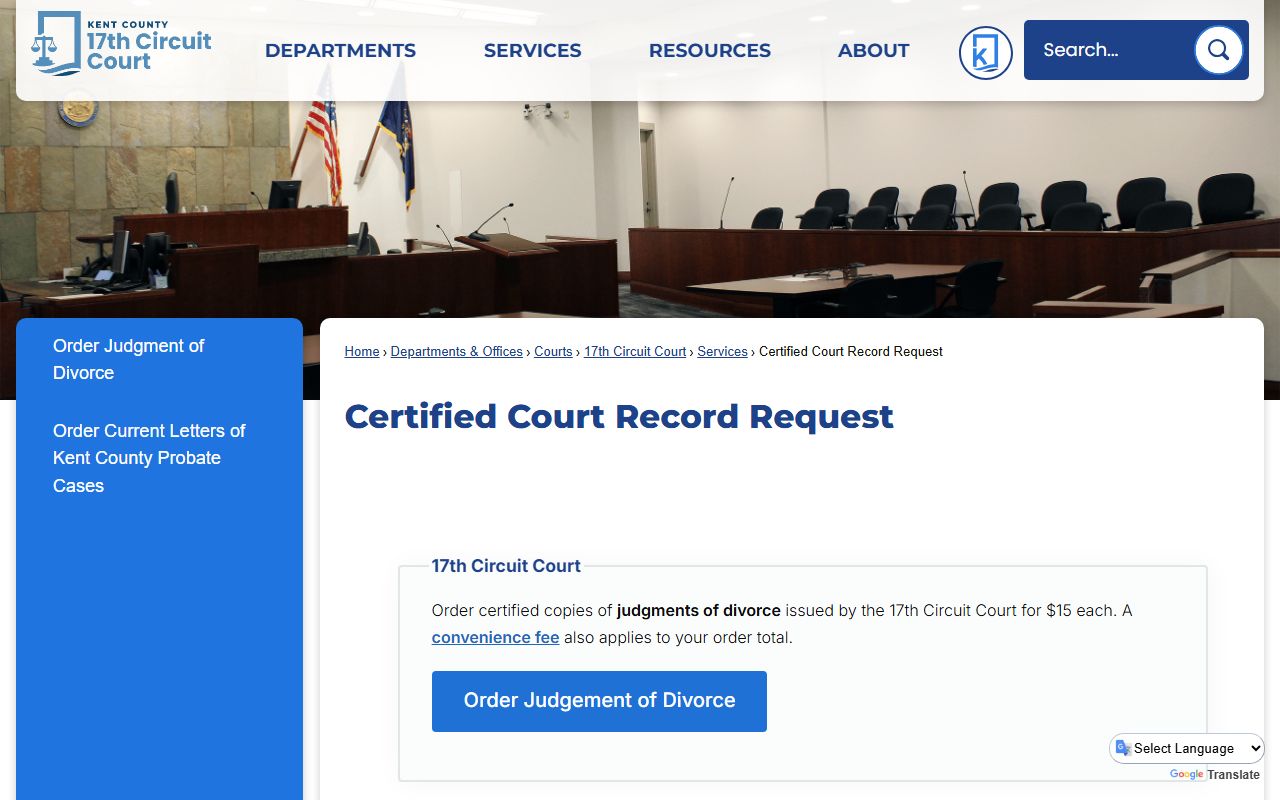1280x800 pixels.
Task: Click the Google Translate label
Action: [1214, 775]
